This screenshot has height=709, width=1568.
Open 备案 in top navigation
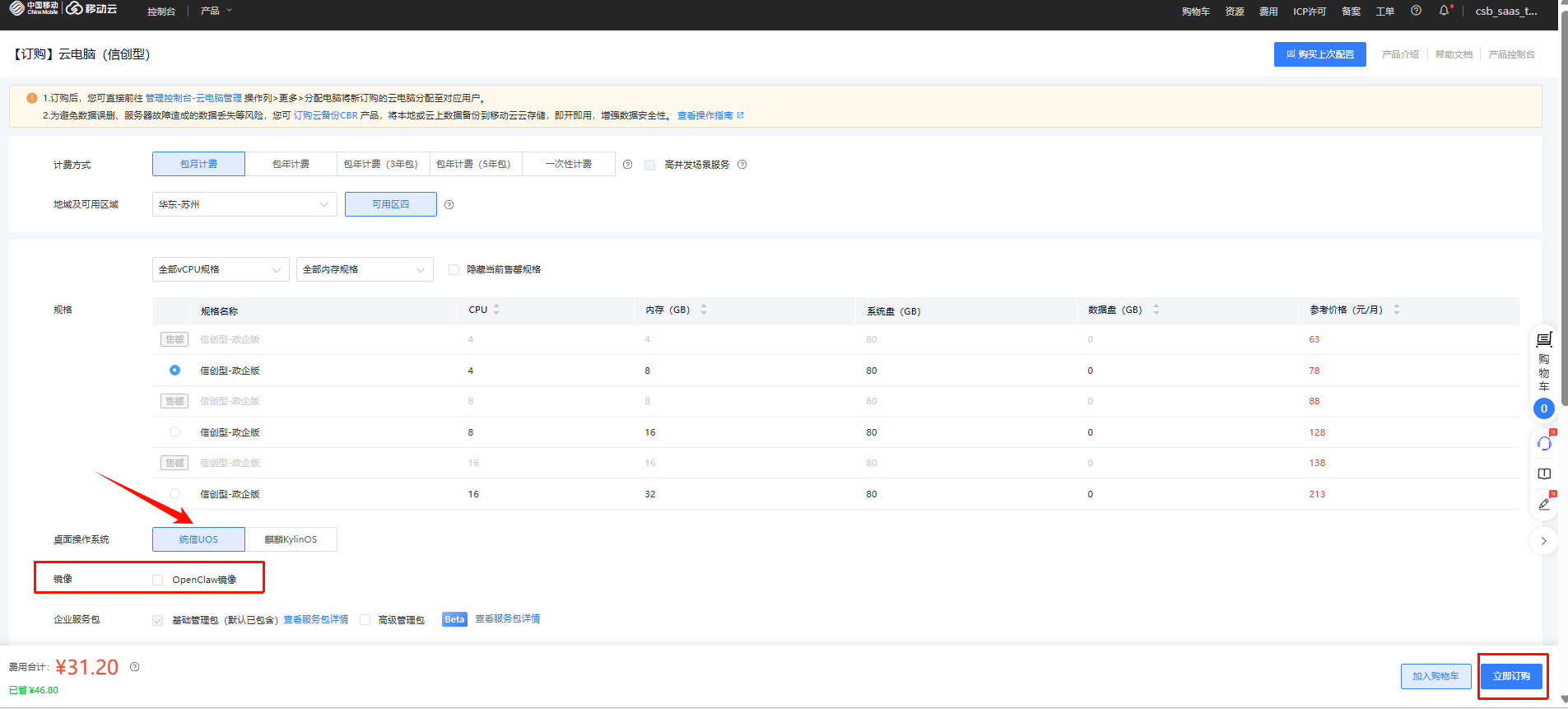point(1351,12)
